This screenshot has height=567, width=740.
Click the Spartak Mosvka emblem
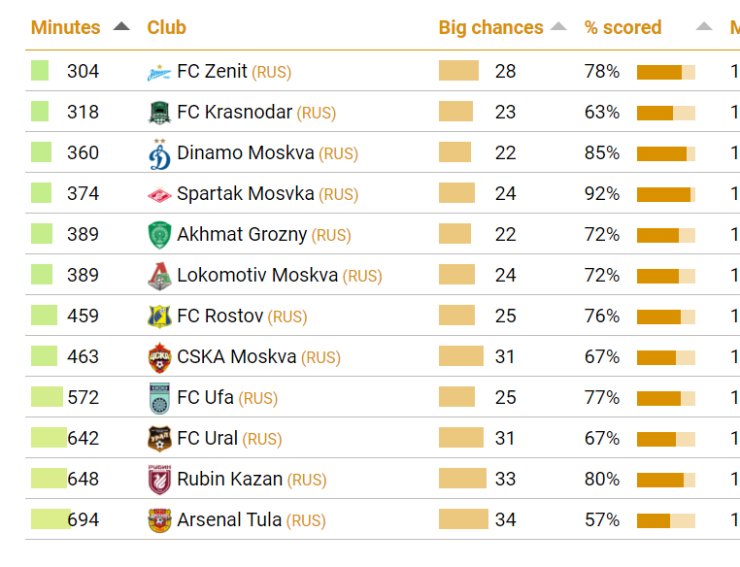pyautogui.click(x=160, y=195)
